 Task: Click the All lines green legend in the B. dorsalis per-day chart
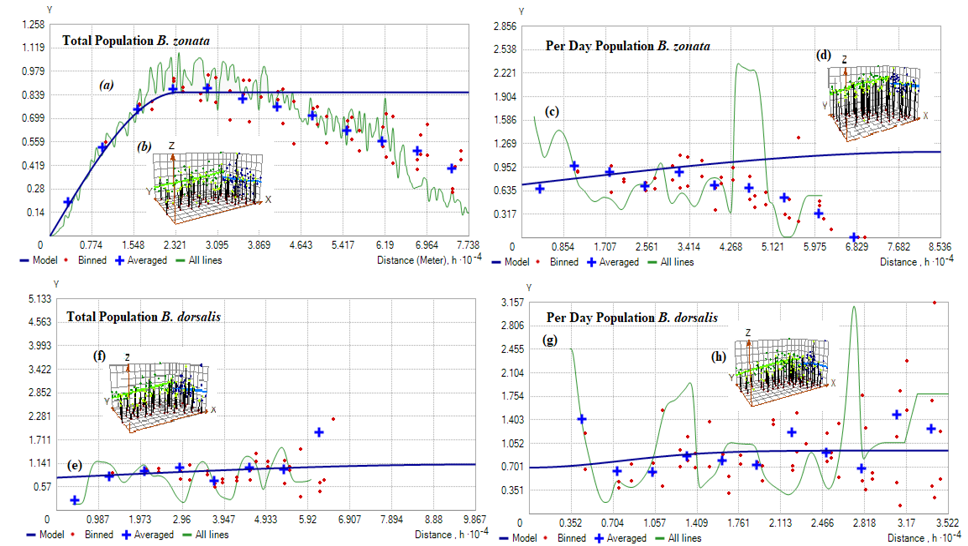(678, 538)
